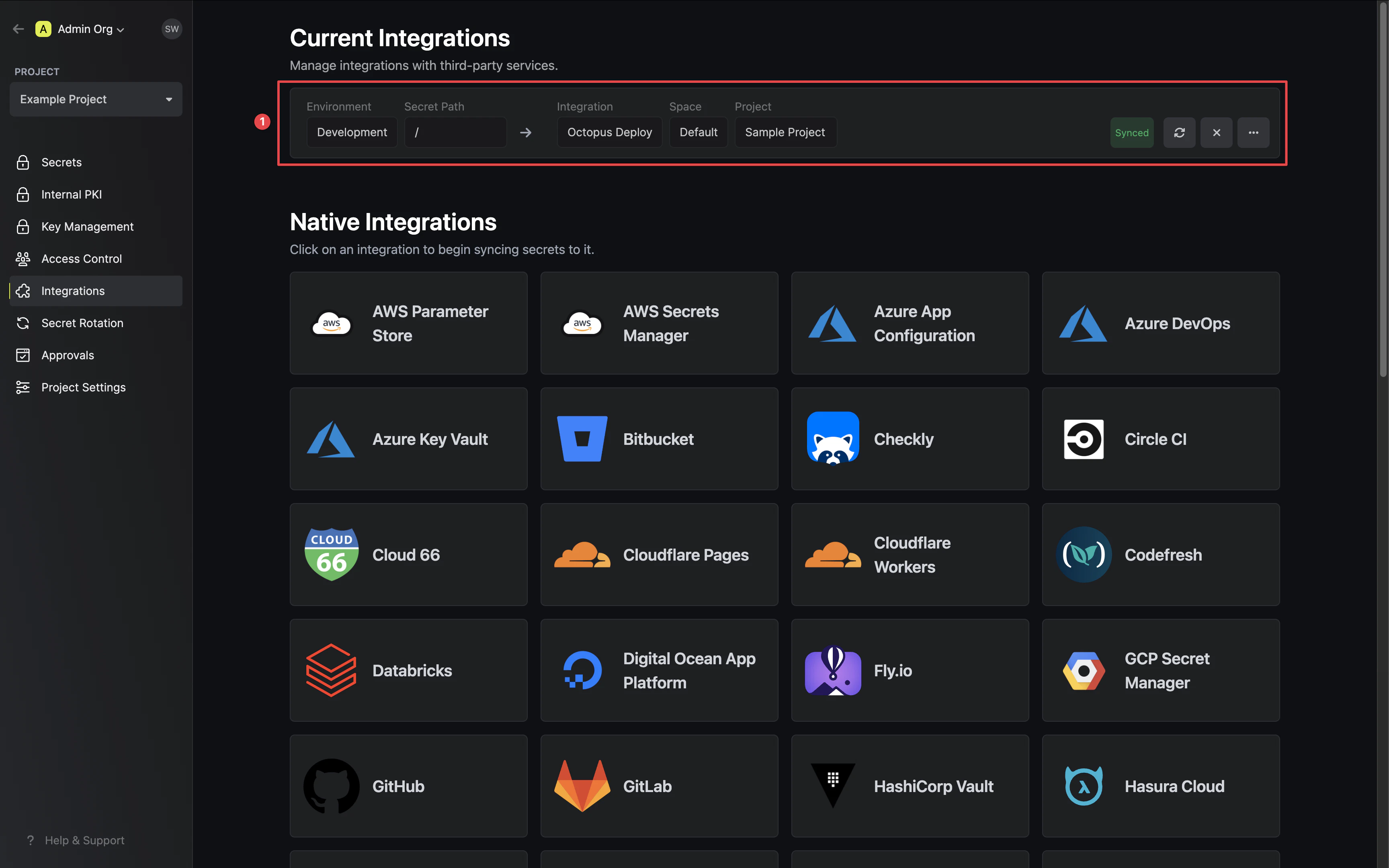Open the SW user avatar menu
This screenshot has height=868, width=1389.
click(x=172, y=29)
